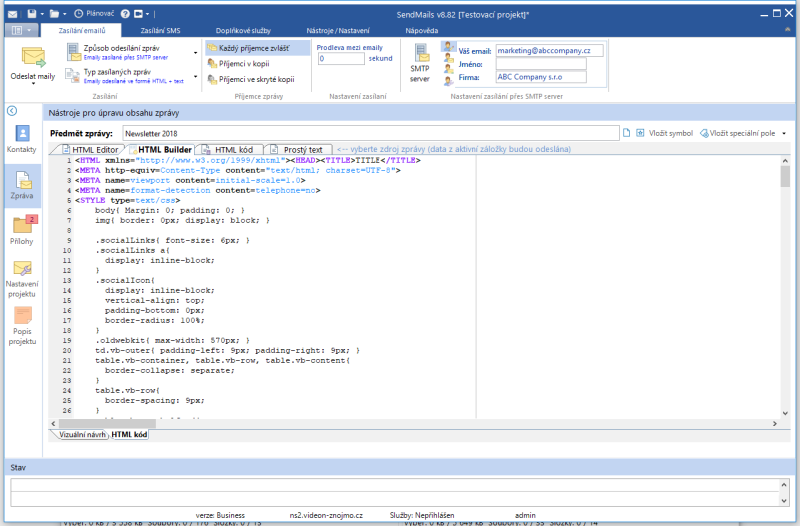Open Popis projektu in sidebar
The image size is (800, 526).
[21, 325]
